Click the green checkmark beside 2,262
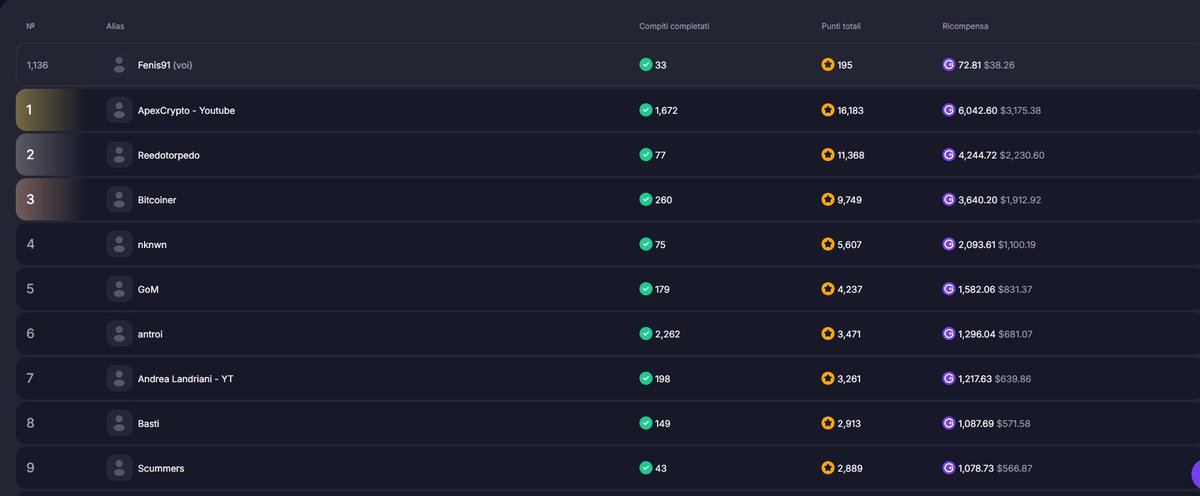Screen dimensions: 1200x496 [645, 333]
